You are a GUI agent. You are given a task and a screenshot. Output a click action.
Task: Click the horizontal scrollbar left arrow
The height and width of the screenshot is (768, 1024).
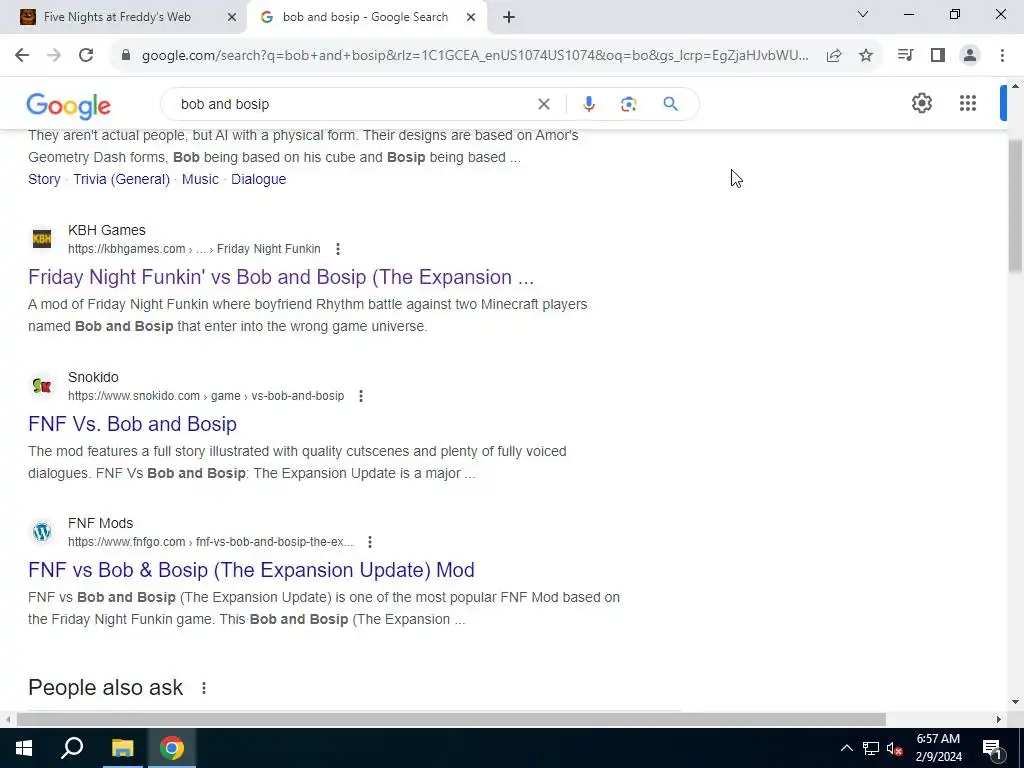[8, 720]
